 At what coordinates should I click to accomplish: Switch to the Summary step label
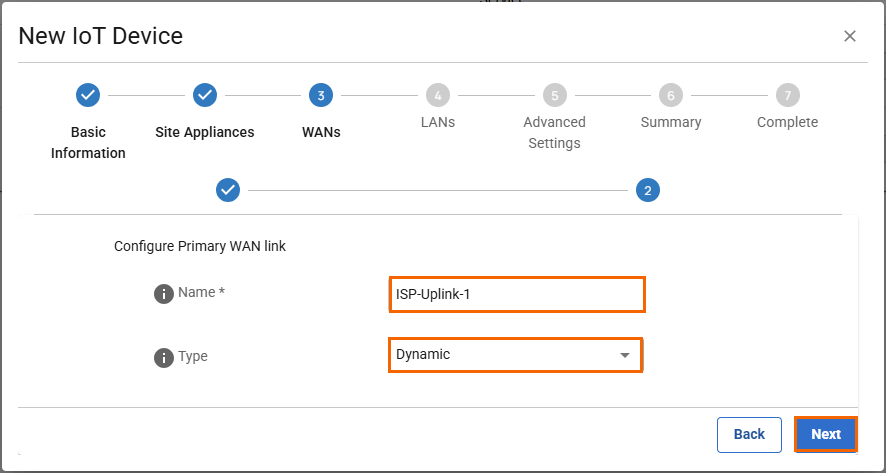pos(671,122)
